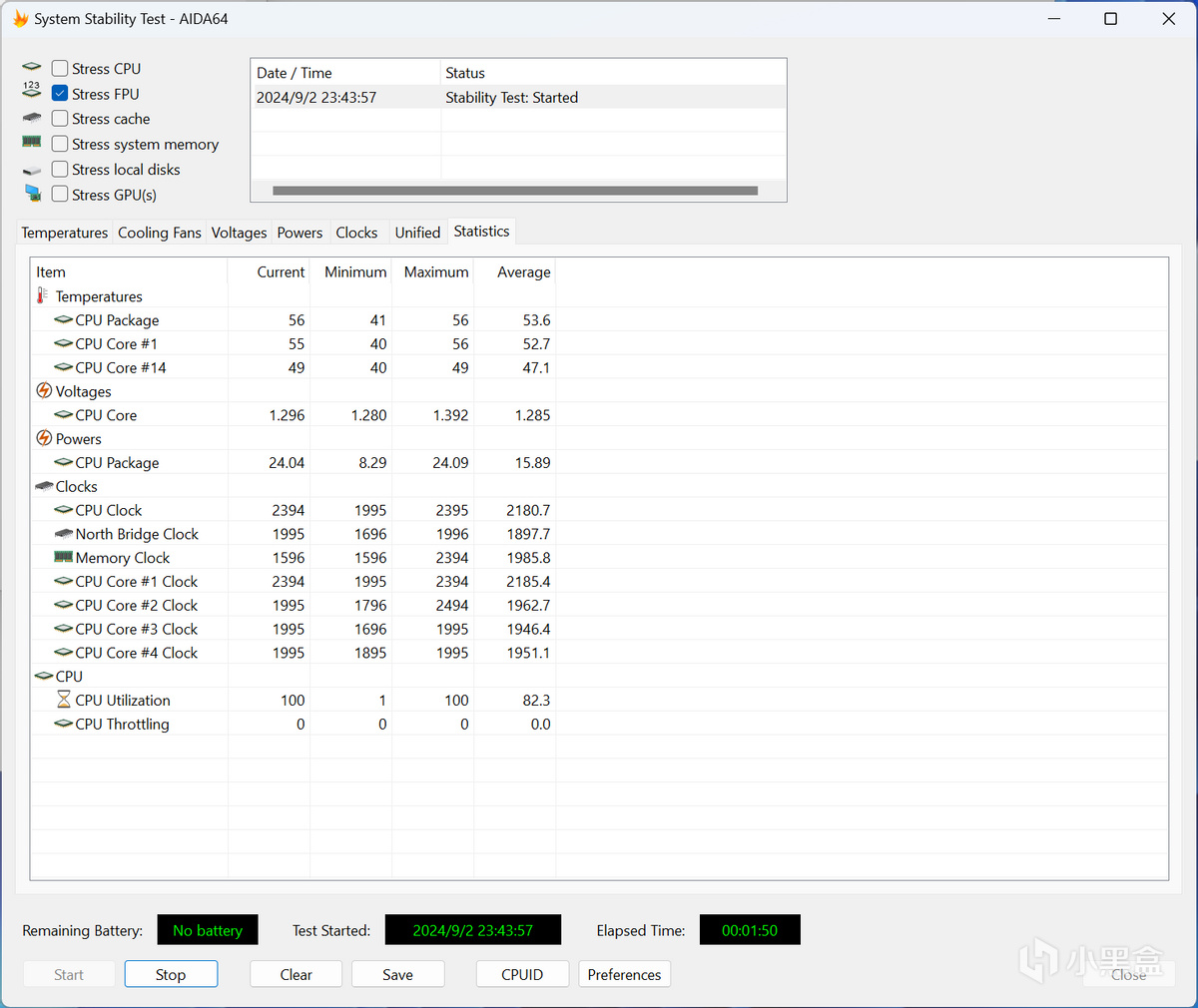Click the lightning icon next to Voltages group
The width and height of the screenshot is (1198, 1008).
44,390
